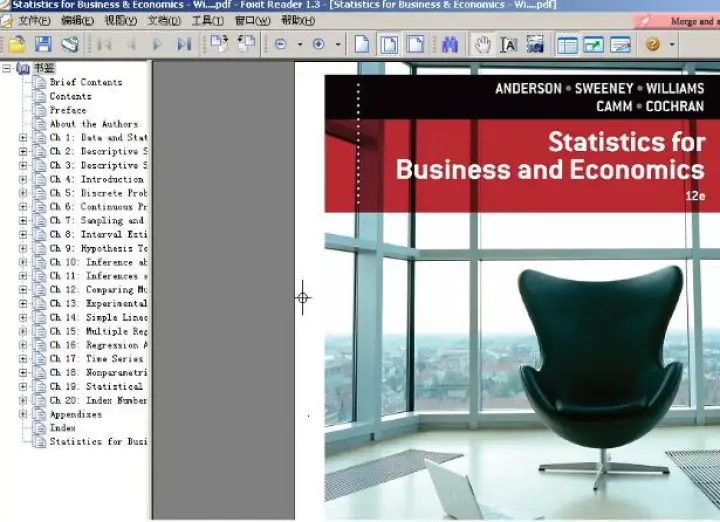
Task: Open the 帮助(H) menu
Action: (x=298, y=21)
